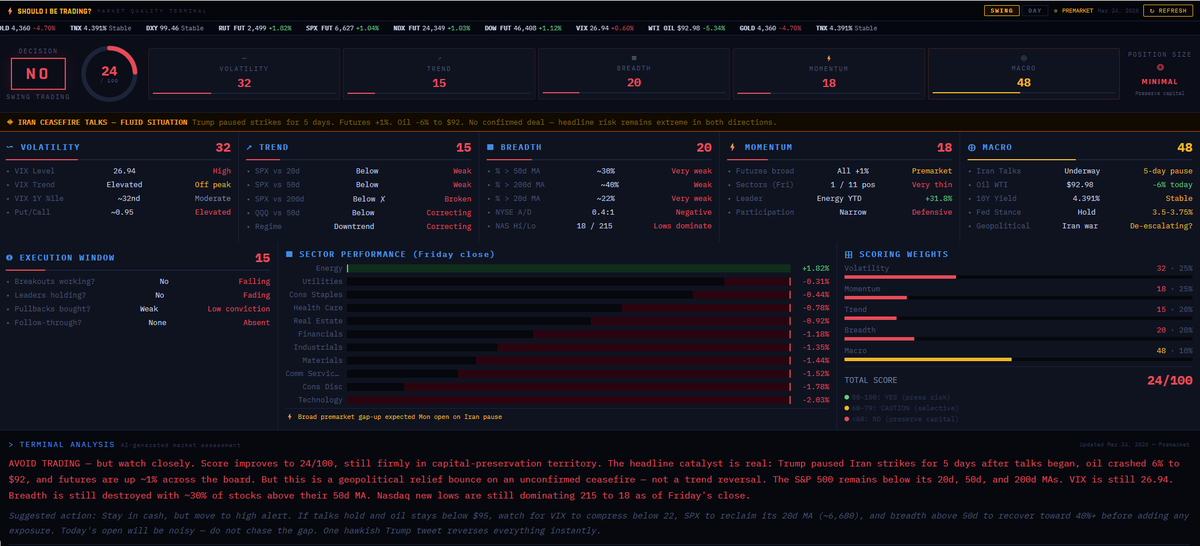Viewport: 1200px width, 546px height.
Task: Click the Participation Narrow row
Action: [840, 213]
